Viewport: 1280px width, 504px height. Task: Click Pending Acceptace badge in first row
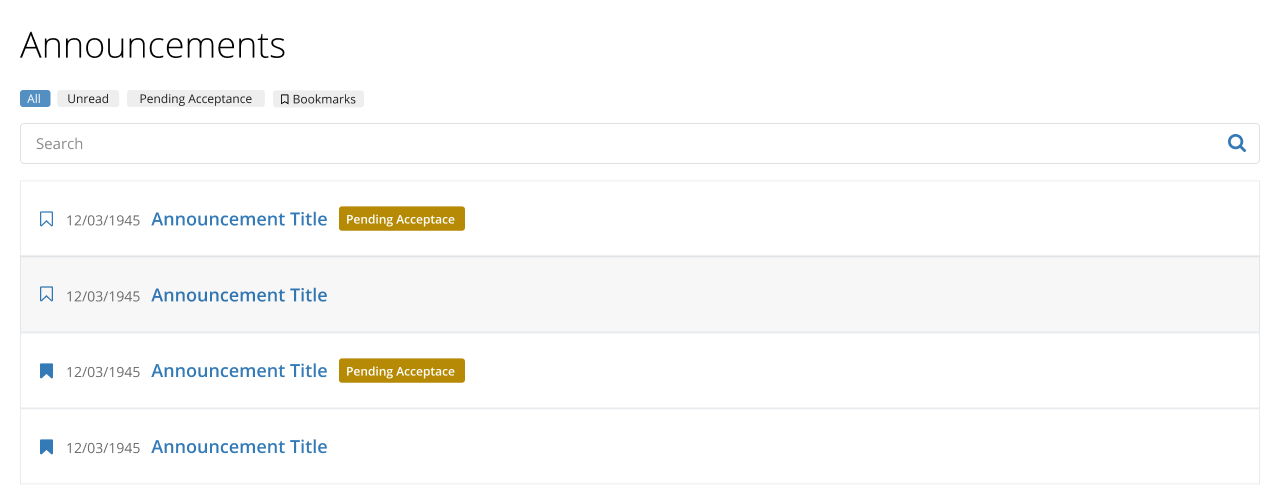click(x=402, y=219)
